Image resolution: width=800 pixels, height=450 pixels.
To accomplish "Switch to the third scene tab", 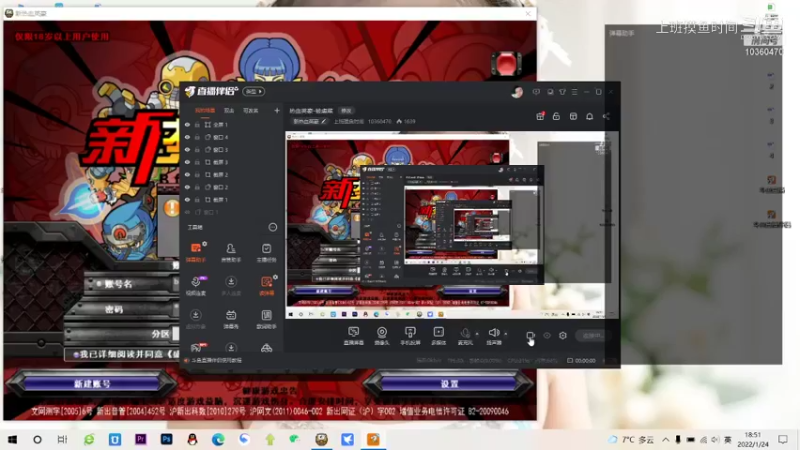I will [x=250, y=111].
